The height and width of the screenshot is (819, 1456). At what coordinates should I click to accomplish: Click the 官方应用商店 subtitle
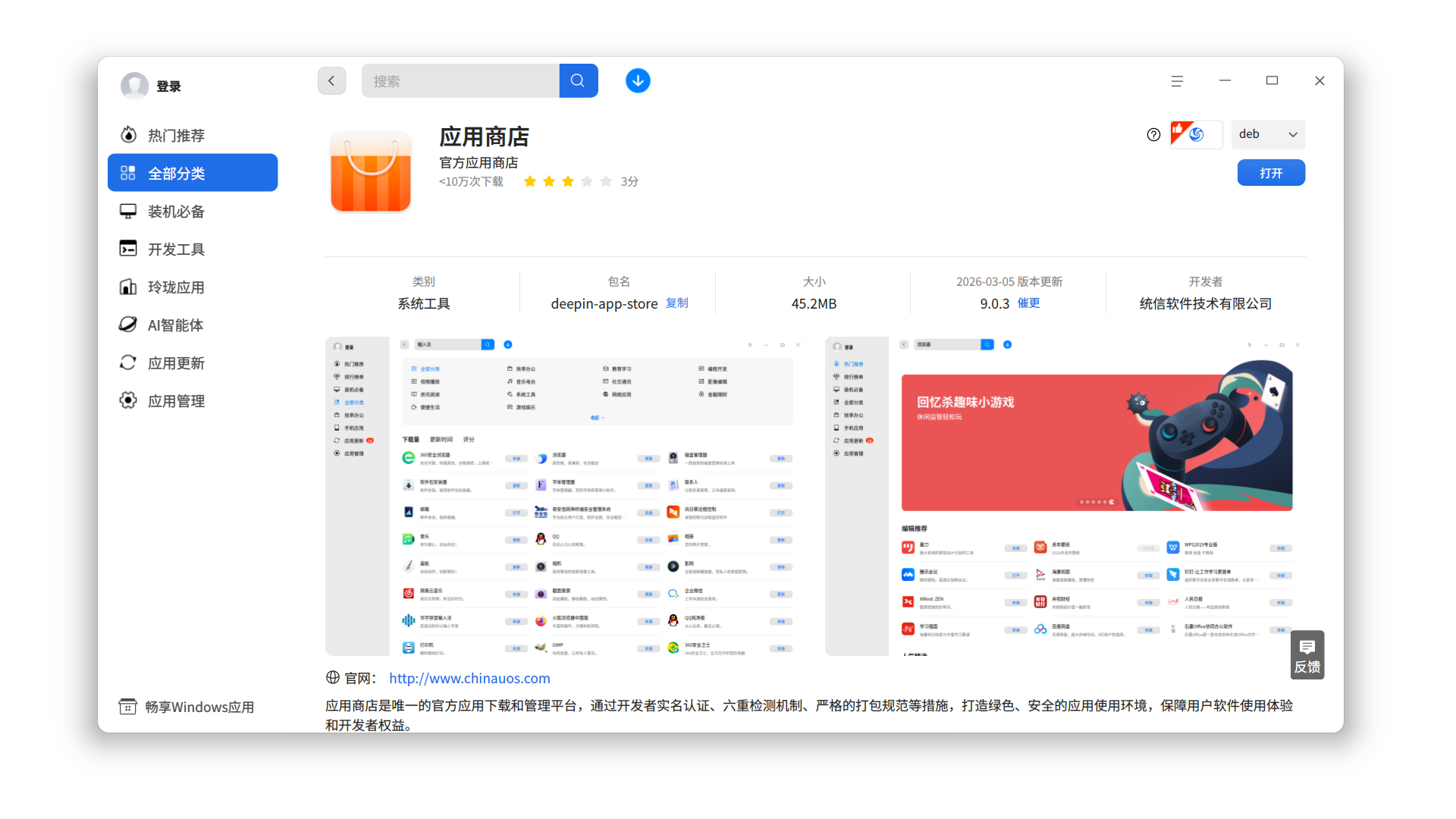(x=479, y=162)
